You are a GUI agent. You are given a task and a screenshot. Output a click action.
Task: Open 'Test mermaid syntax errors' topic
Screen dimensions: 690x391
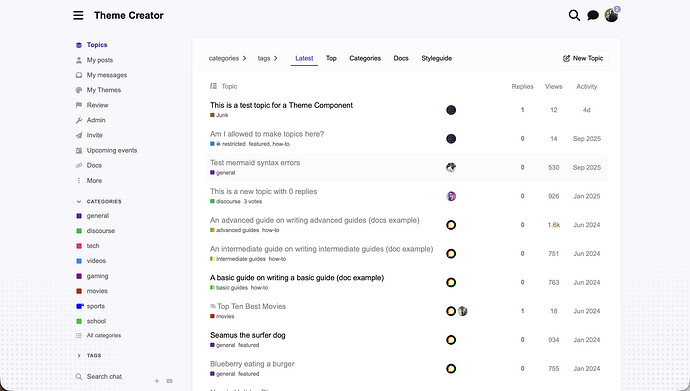pyautogui.click(x=255, y=163)
